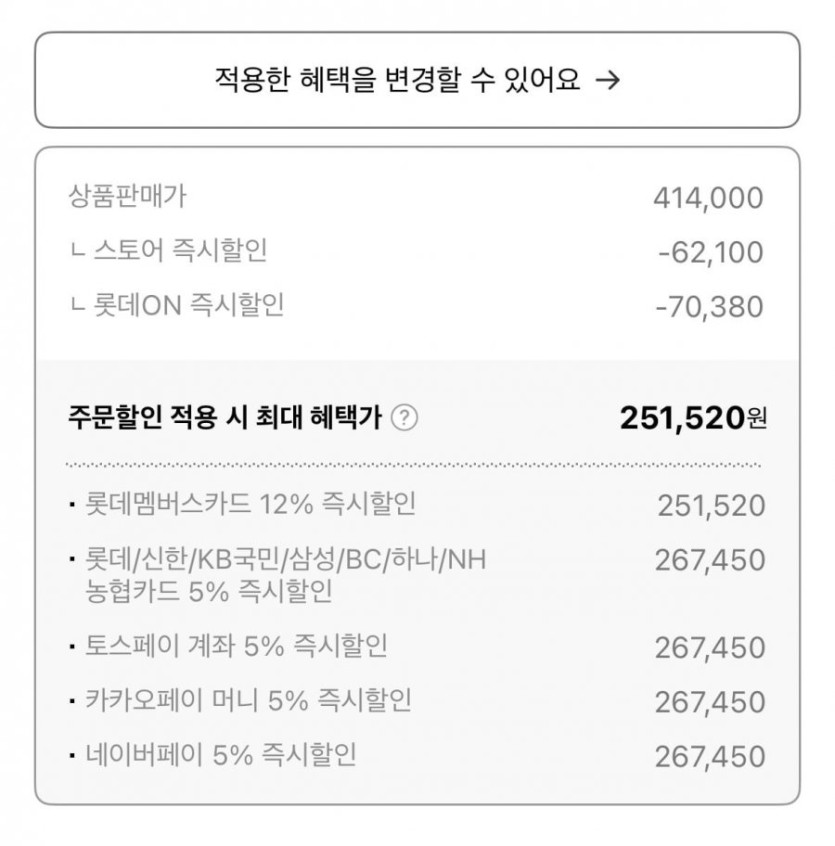
Task: Click the -62,100 store discount amount
Action: [x=710, y=252]
